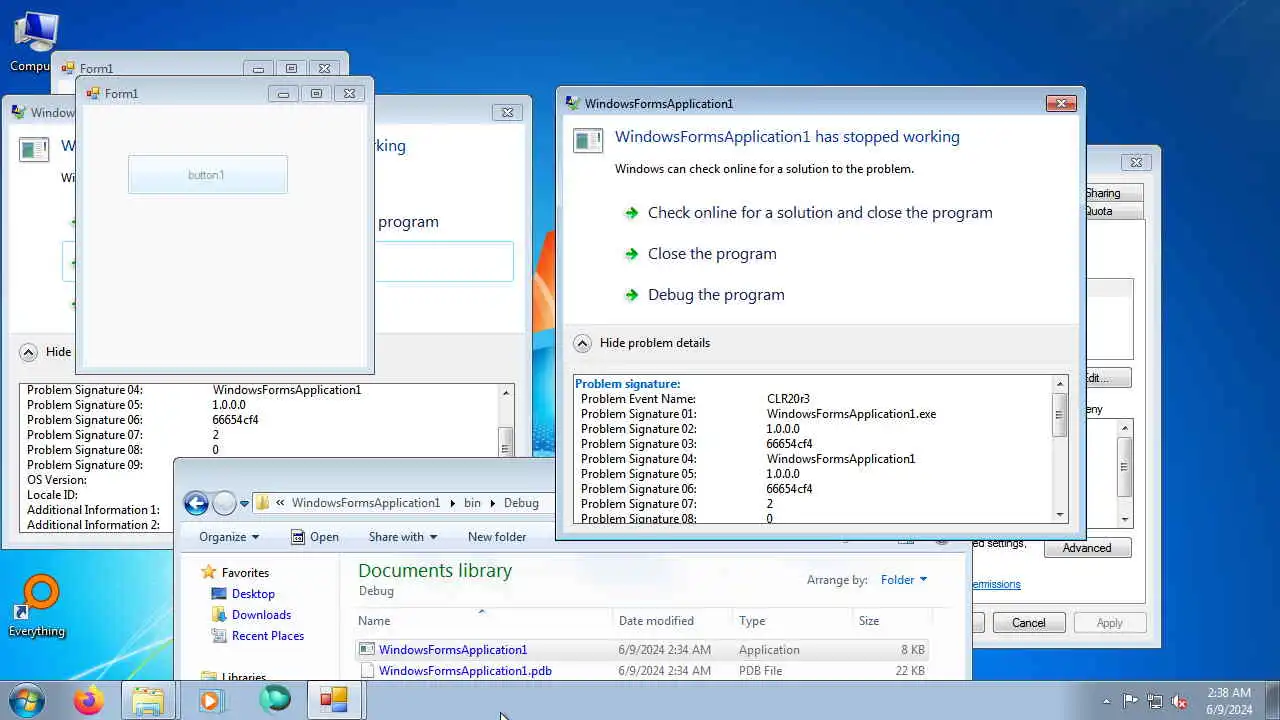The width and height of the screenshot is (1280, 720).
Task: Open Share with dropdown
Action: (x=403, y=537)
